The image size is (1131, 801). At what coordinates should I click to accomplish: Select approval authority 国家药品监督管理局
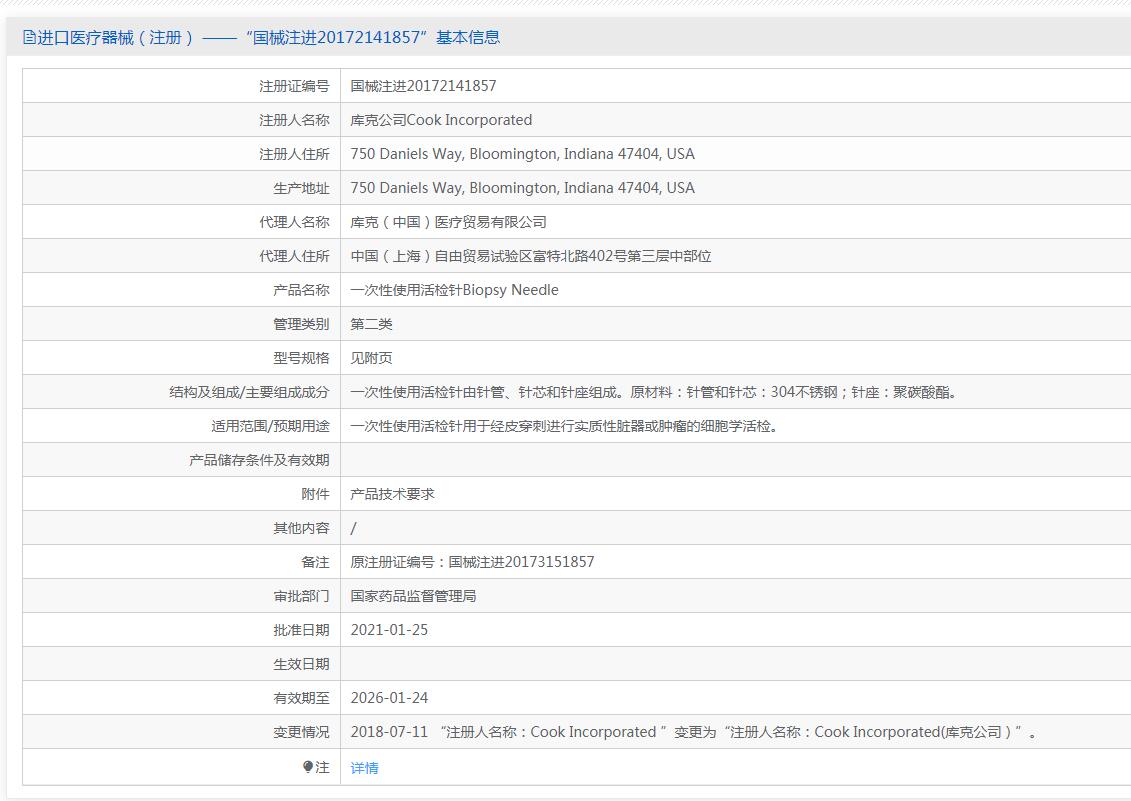(413, 596)
